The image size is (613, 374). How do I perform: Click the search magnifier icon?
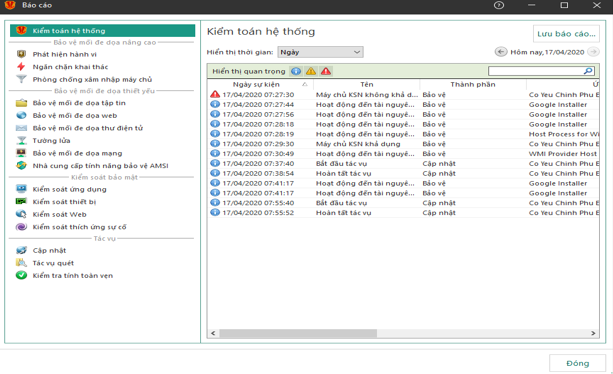588,71
